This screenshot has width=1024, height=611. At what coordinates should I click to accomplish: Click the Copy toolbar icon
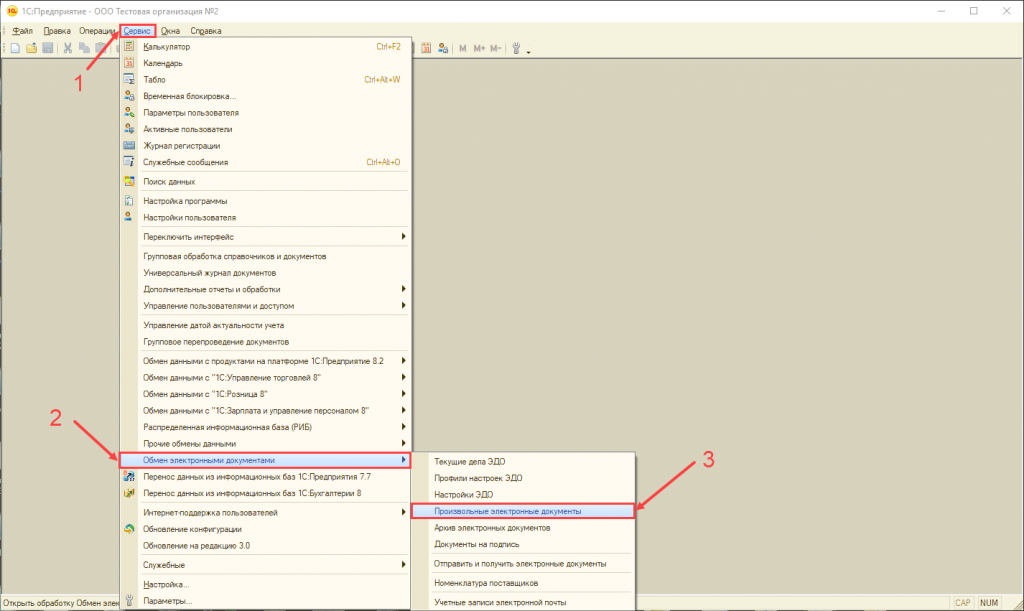[84, 48]
